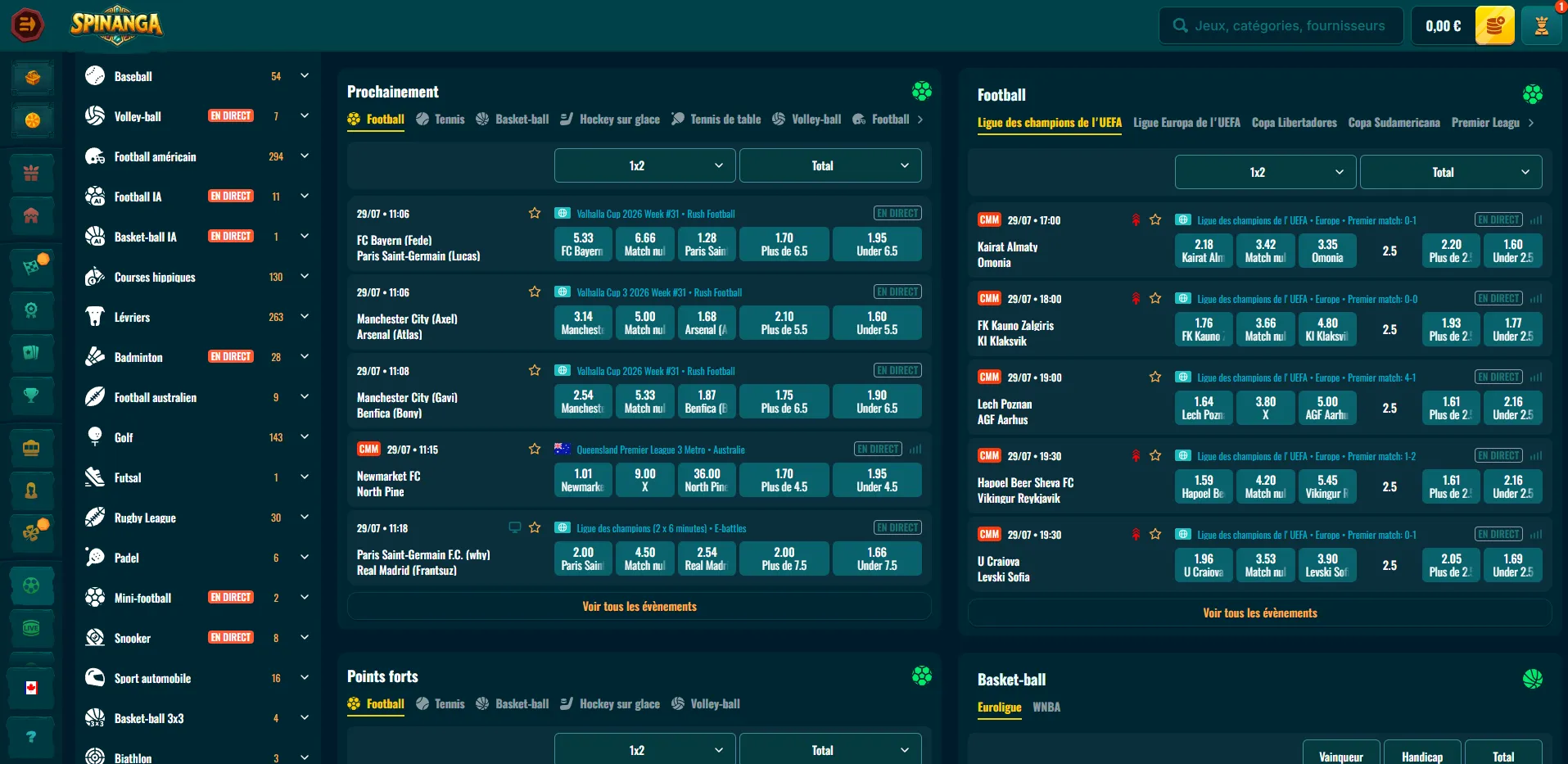Click Voir tous les évènements under Prochainement
Image resolution: width=1568 pixels, height=764 pixels.
639,607
